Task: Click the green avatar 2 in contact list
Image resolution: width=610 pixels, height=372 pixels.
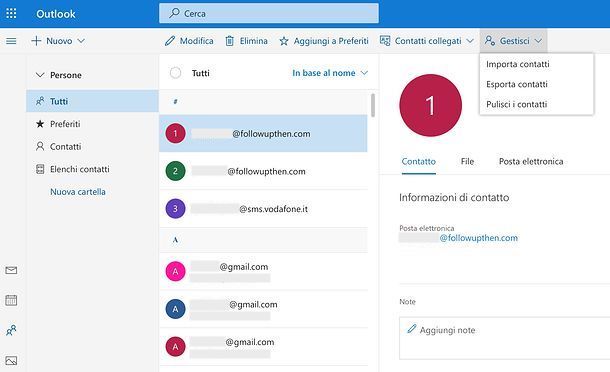Action: 175,171
